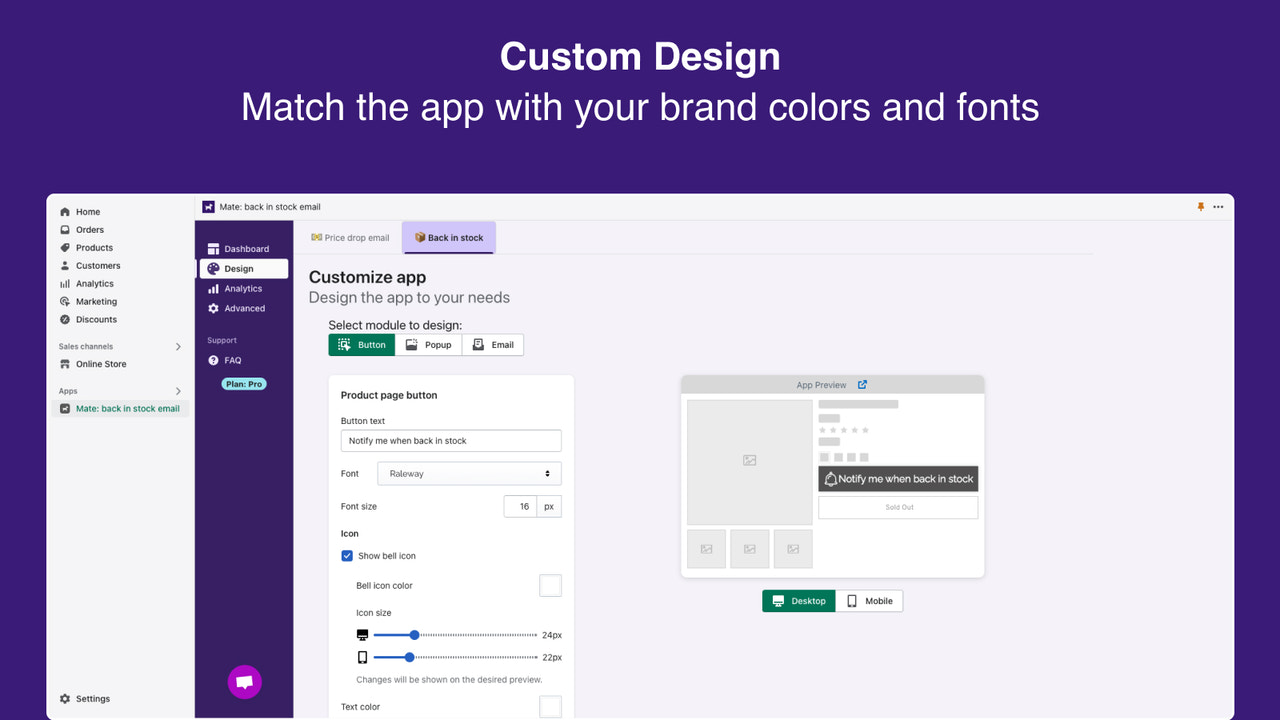Open the Analytics section of the app
The image size is (1280, 720).
242,288
